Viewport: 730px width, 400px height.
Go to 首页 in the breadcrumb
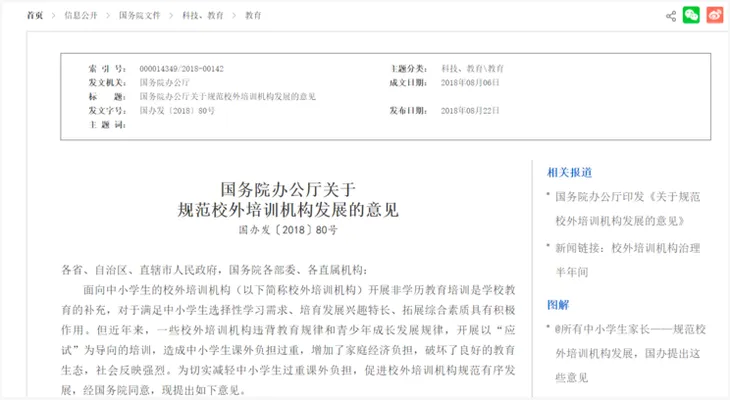point(35,15)
